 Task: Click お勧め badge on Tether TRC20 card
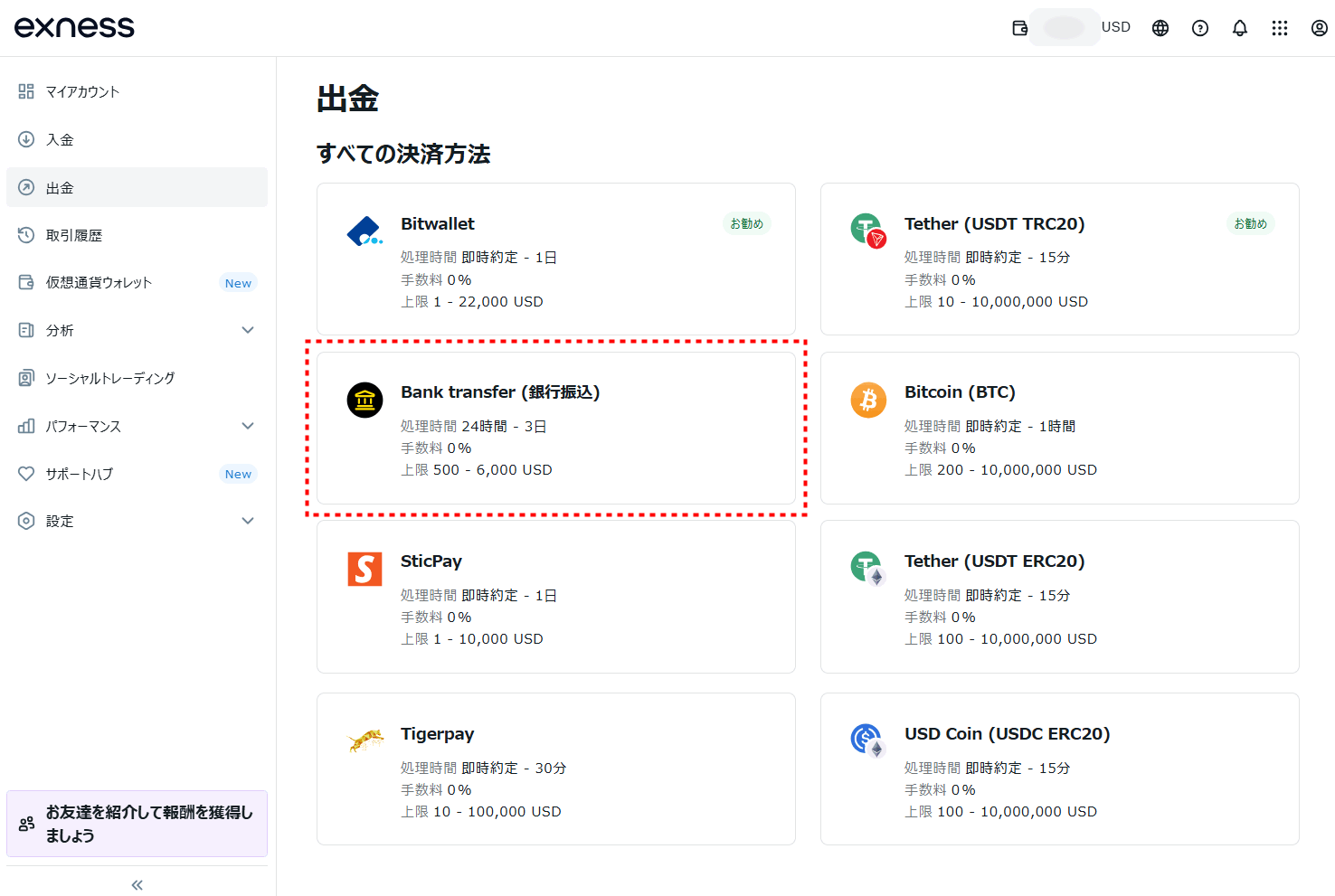tap(1251, 223)
